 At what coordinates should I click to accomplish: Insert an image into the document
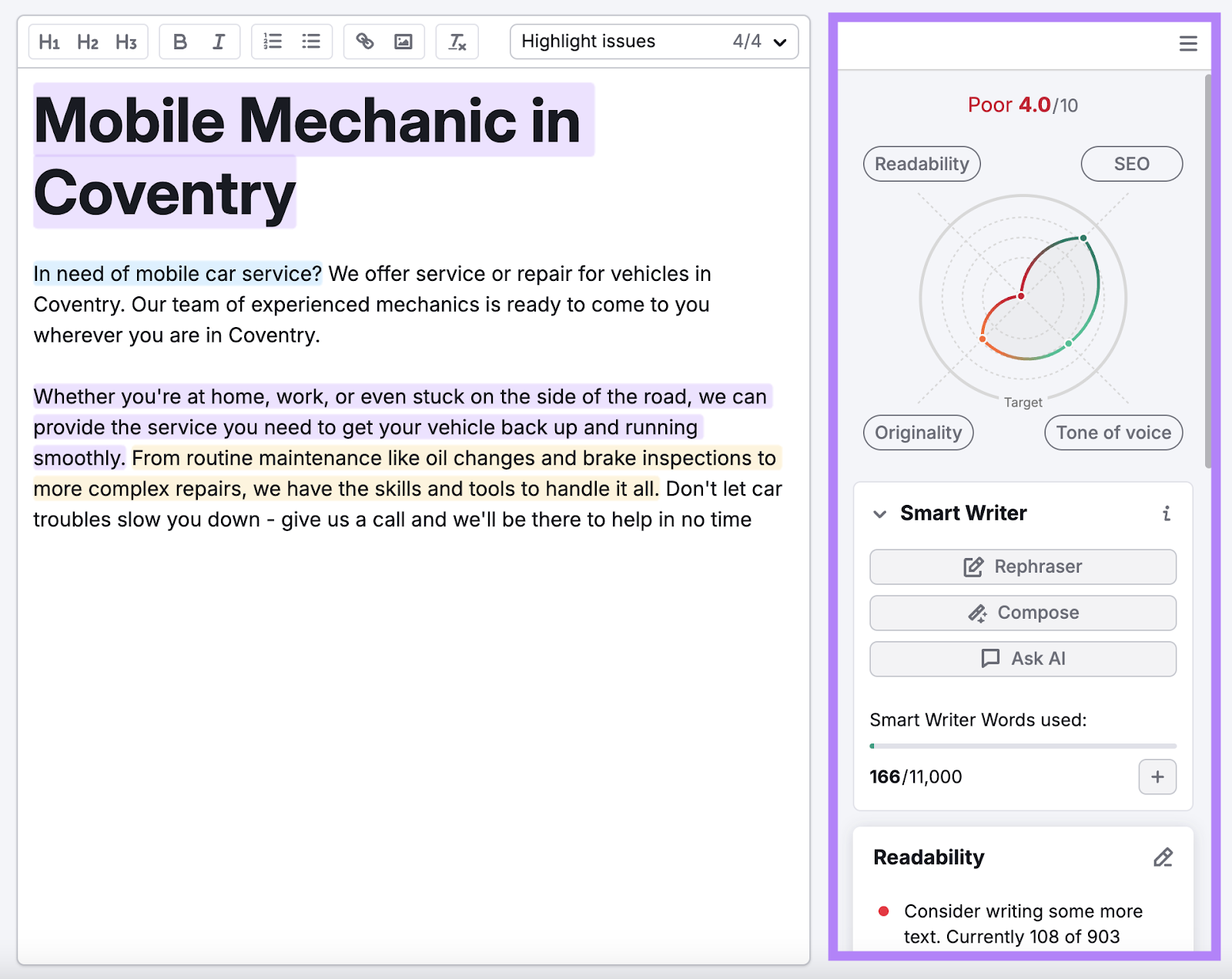[403, 42]
